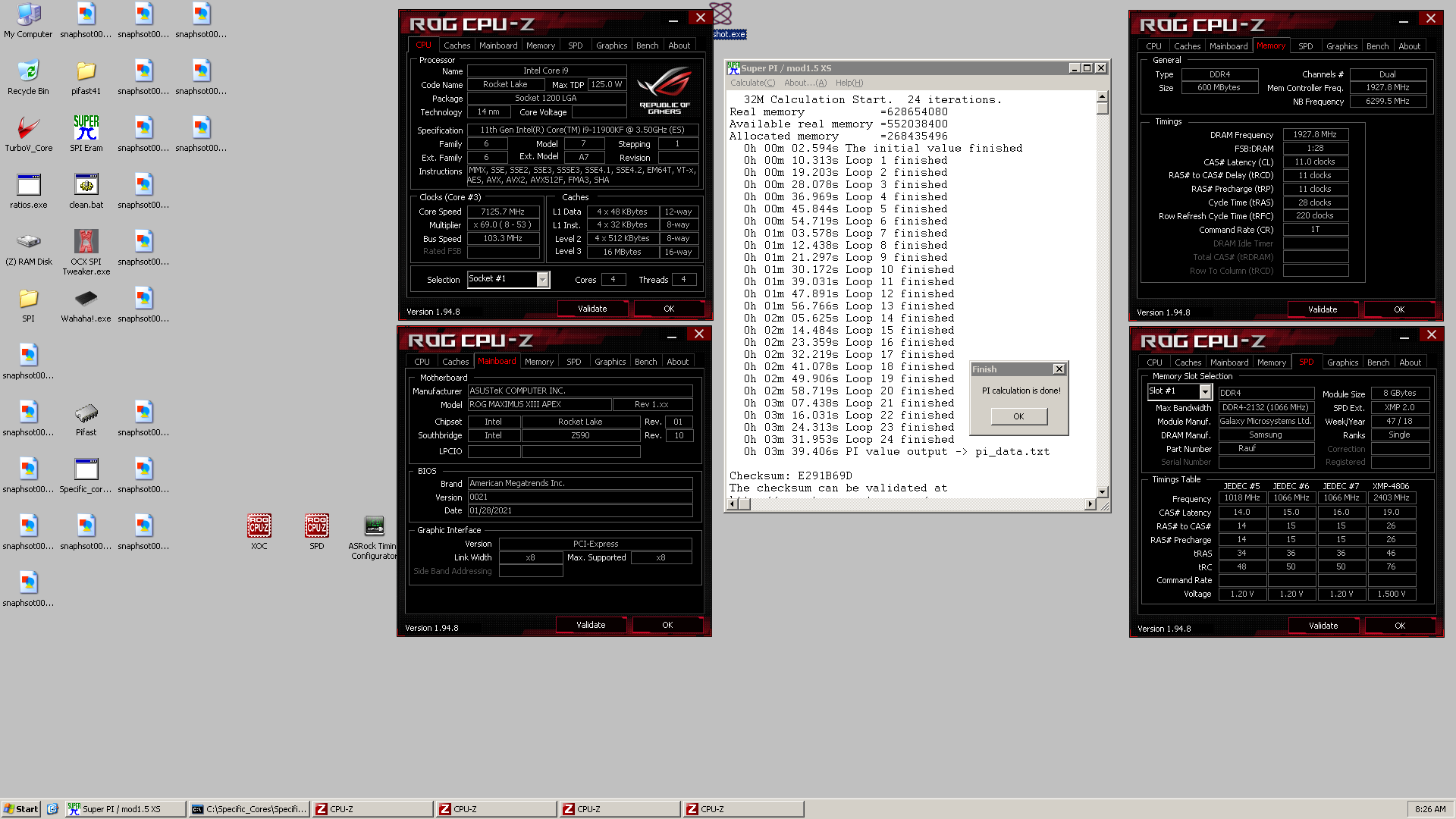The width and height of the screenshot is (1456, 819).
Task: Expand the Socket #1 selection dropdown
Action: coord(542,280)
